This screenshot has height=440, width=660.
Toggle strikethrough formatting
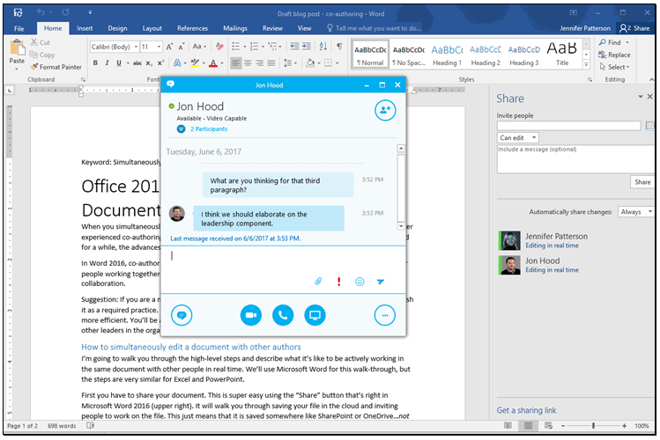(x=137, y=63)
